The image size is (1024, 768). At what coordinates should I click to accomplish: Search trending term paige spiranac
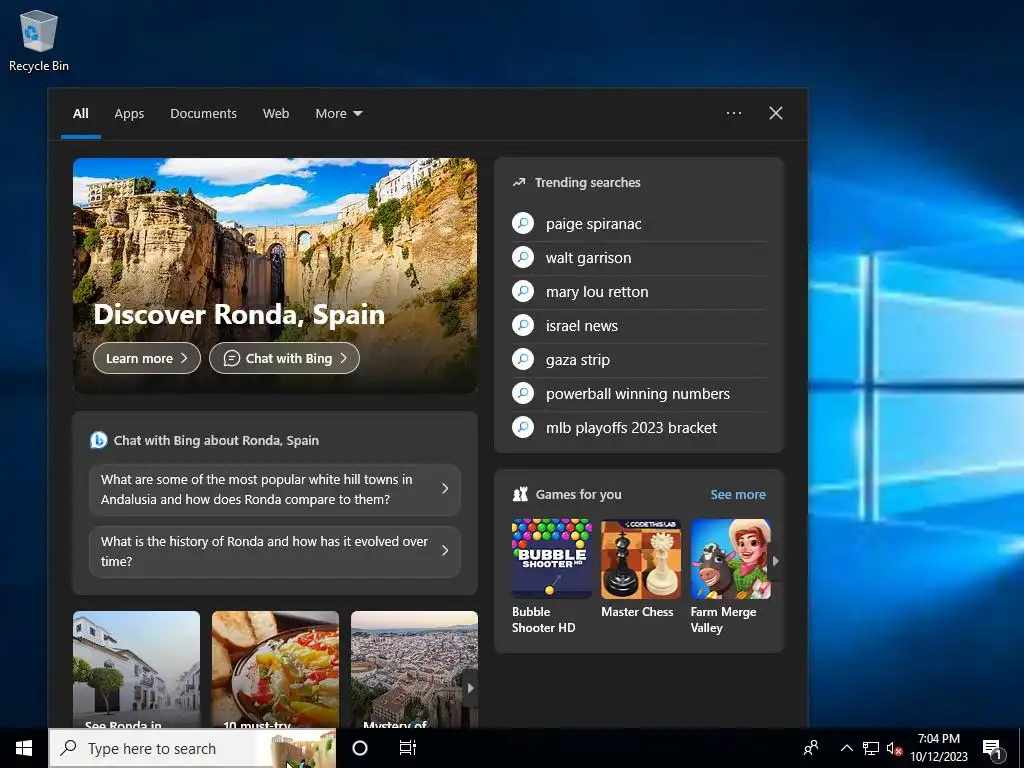[x=594, y=224]
